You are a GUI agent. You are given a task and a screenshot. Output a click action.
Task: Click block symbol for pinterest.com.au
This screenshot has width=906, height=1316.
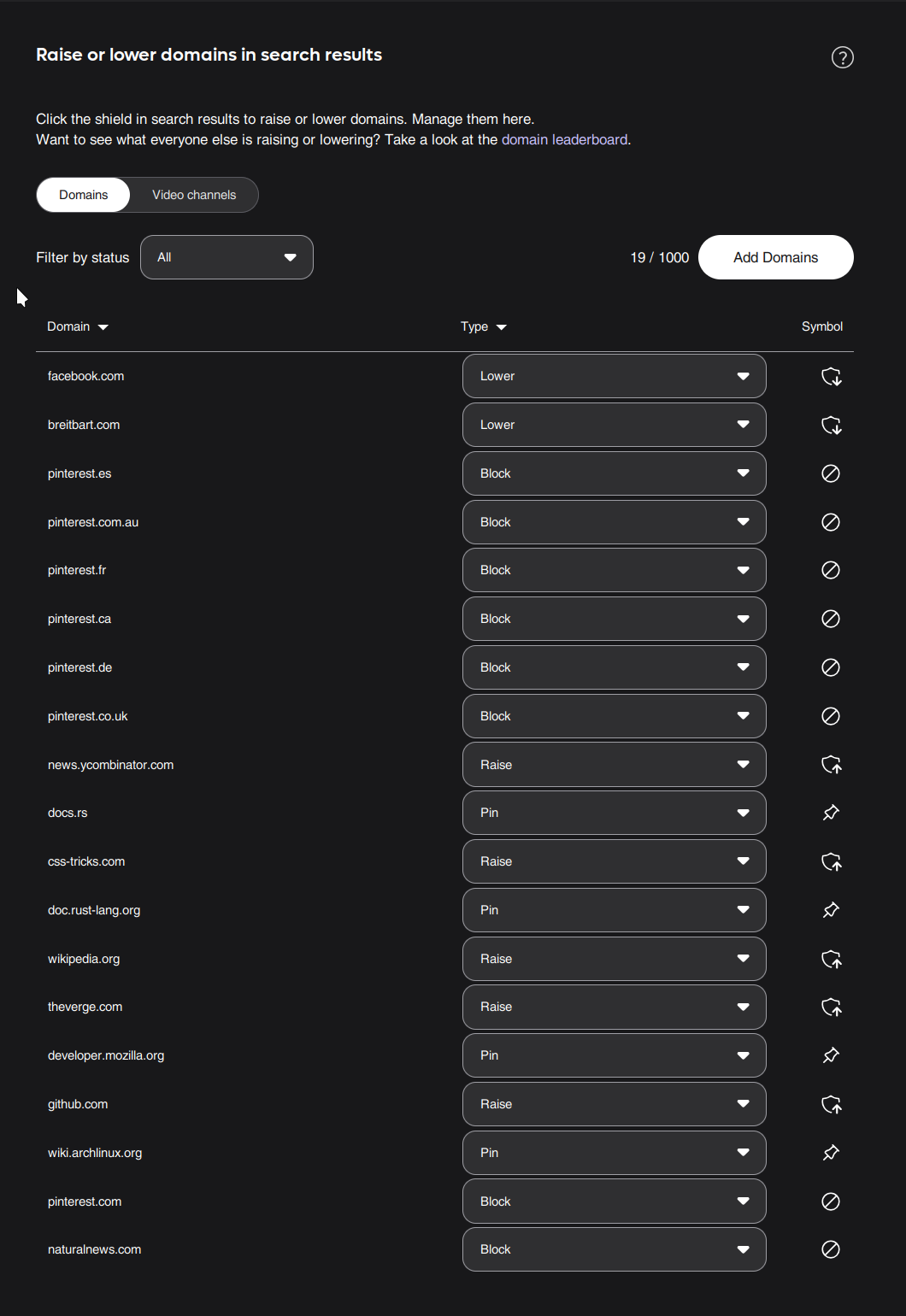click(831, 522)
